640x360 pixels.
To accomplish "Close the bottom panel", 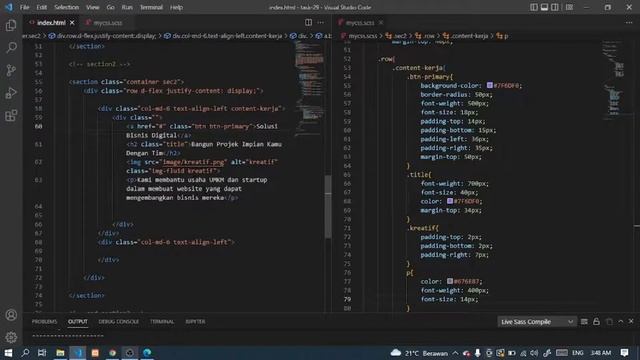I will (x=631, y=322).
